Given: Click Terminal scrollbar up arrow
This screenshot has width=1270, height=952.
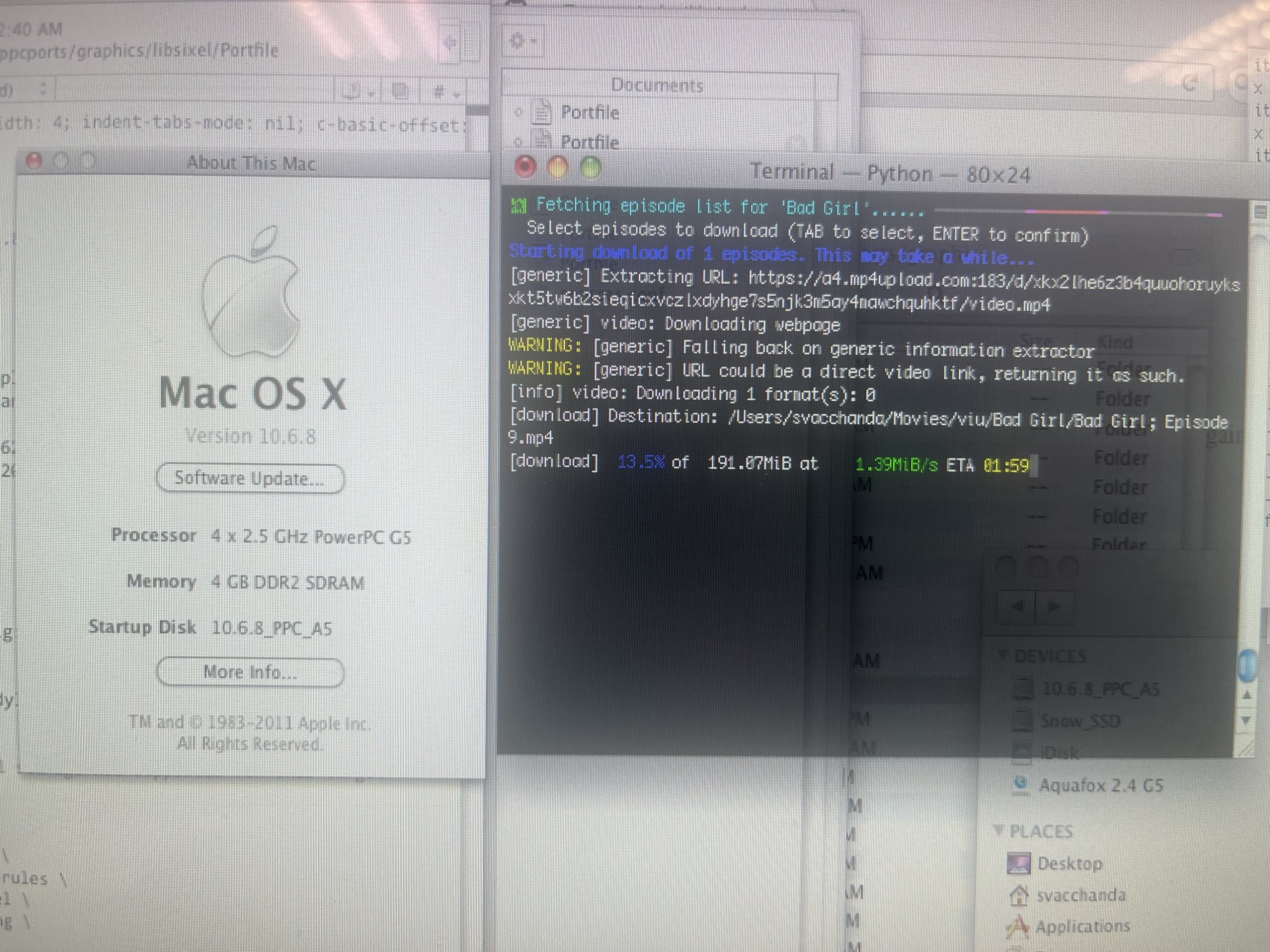Looking at the screenshot, I should 1246,695.
